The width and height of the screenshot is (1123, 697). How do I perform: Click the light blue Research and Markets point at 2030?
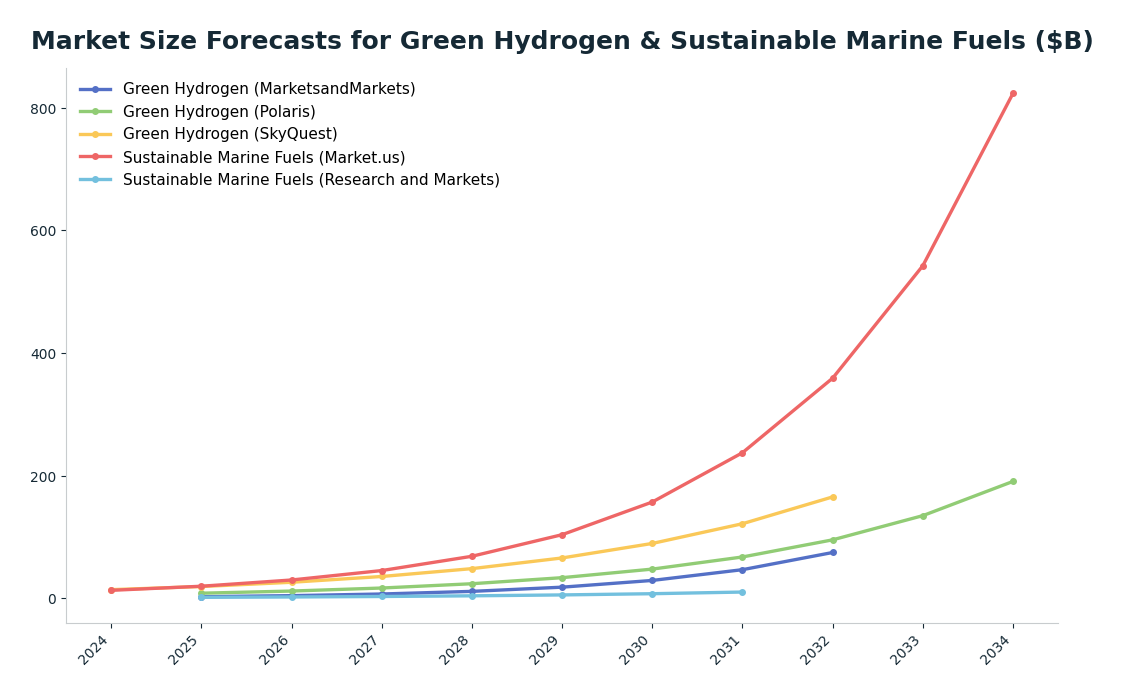[x=652, y=594]
